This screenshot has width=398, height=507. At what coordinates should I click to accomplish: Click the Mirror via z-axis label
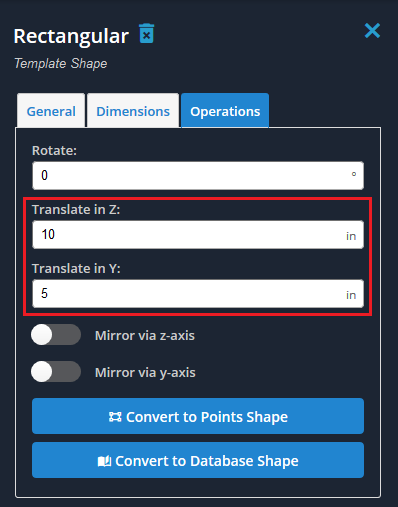tap(145, 335)
